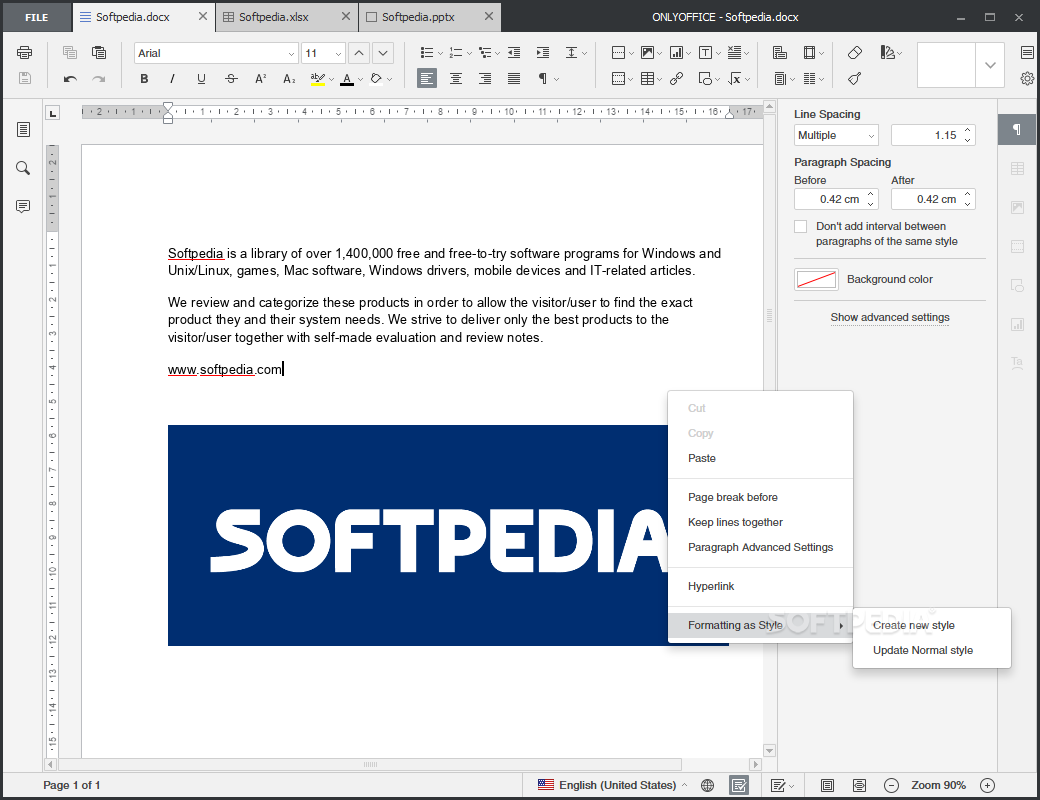Insert image icon in toolbar
The height and width of the screenshot is (800, 1040).
(647, 52)
